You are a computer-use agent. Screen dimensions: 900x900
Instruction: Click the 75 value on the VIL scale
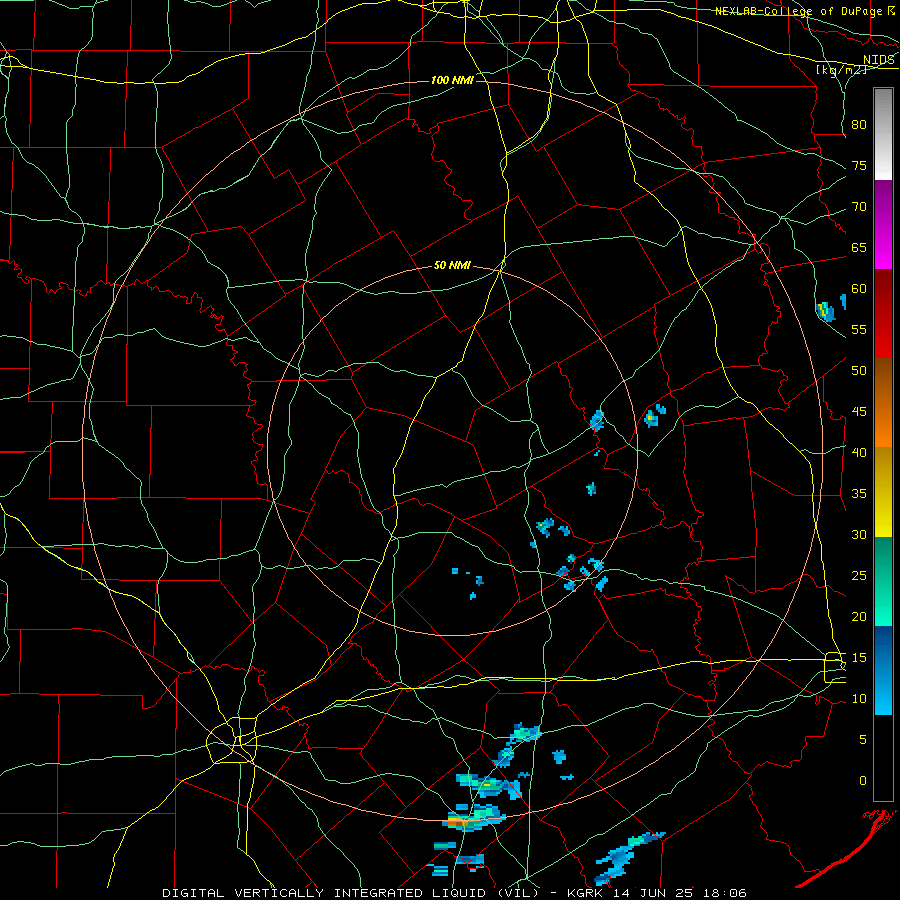(x=859, y=166)
